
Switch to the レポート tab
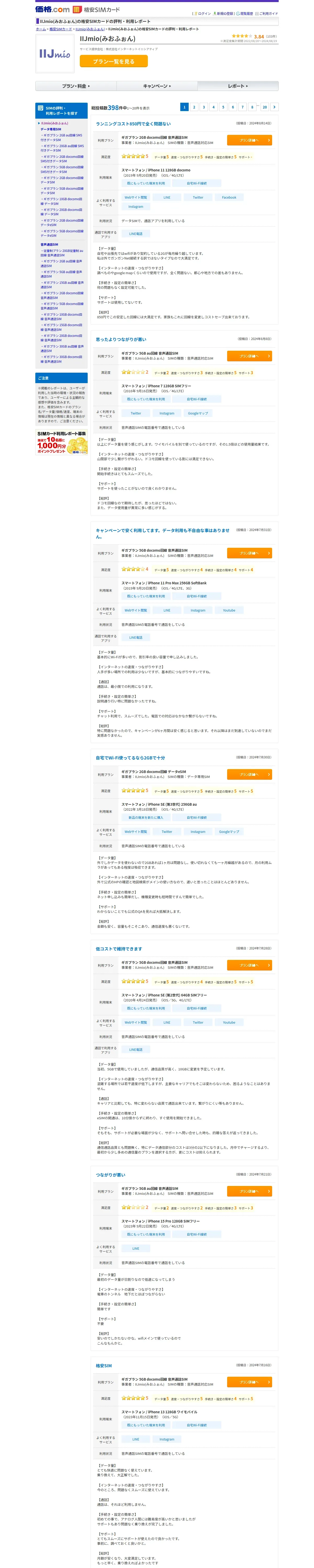(238, 86)
